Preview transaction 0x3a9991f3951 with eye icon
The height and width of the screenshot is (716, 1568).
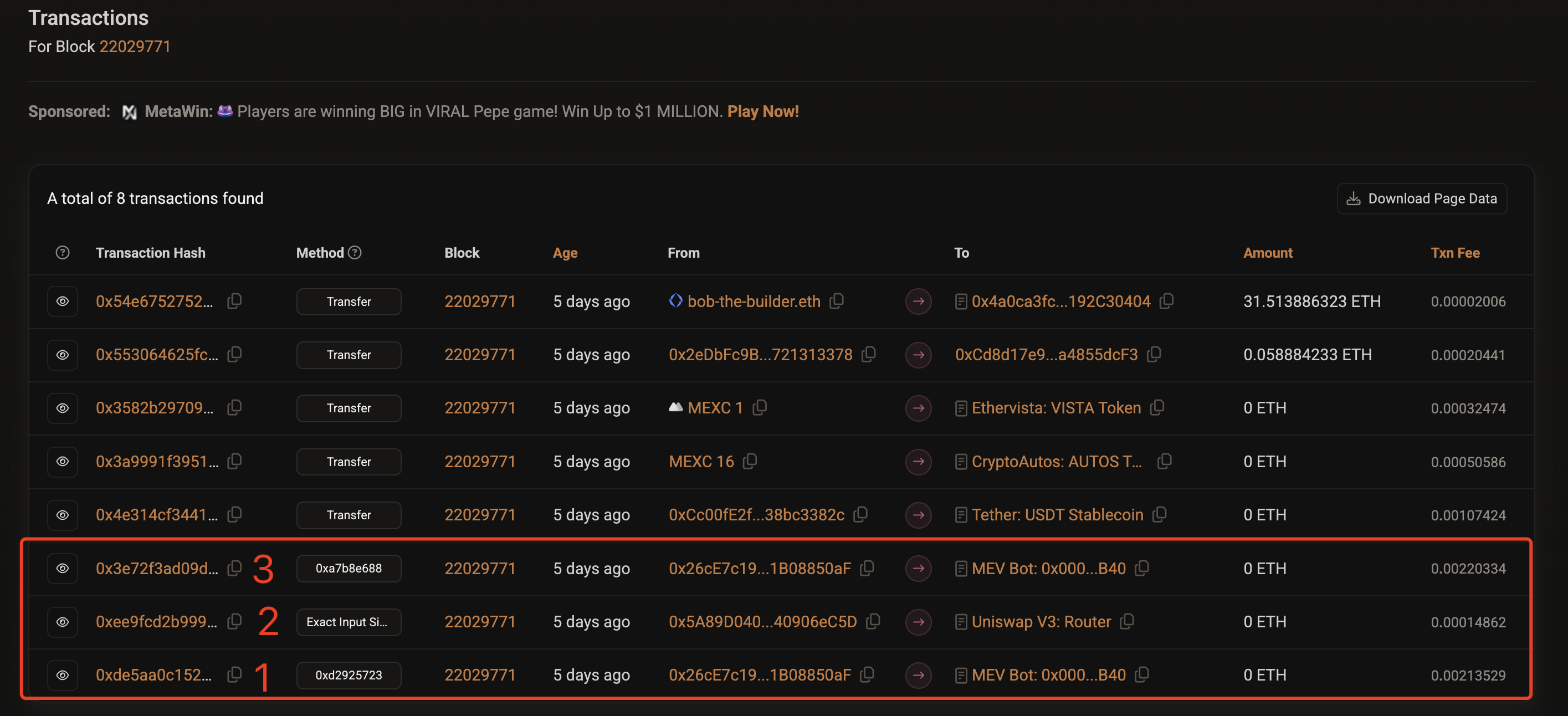[x=62, y=462]
